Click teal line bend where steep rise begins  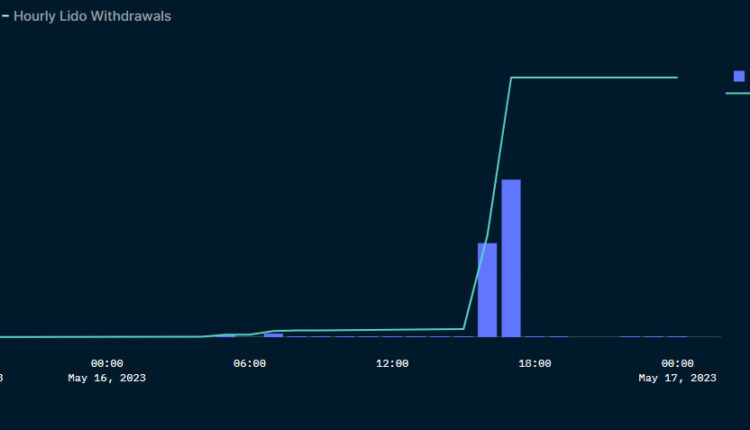tap(464, 328)
